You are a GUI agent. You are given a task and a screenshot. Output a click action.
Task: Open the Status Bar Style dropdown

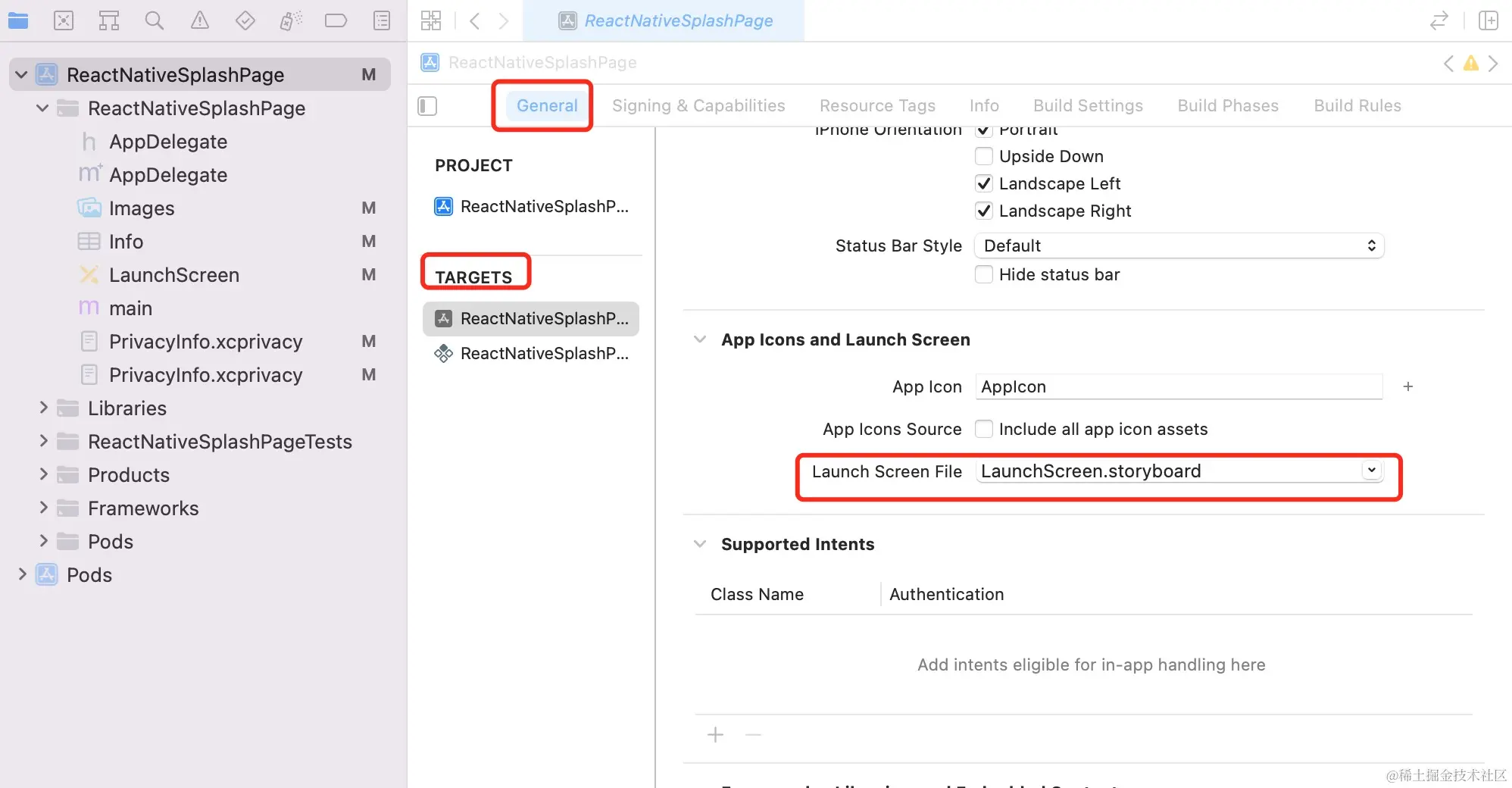(1179, 245)
